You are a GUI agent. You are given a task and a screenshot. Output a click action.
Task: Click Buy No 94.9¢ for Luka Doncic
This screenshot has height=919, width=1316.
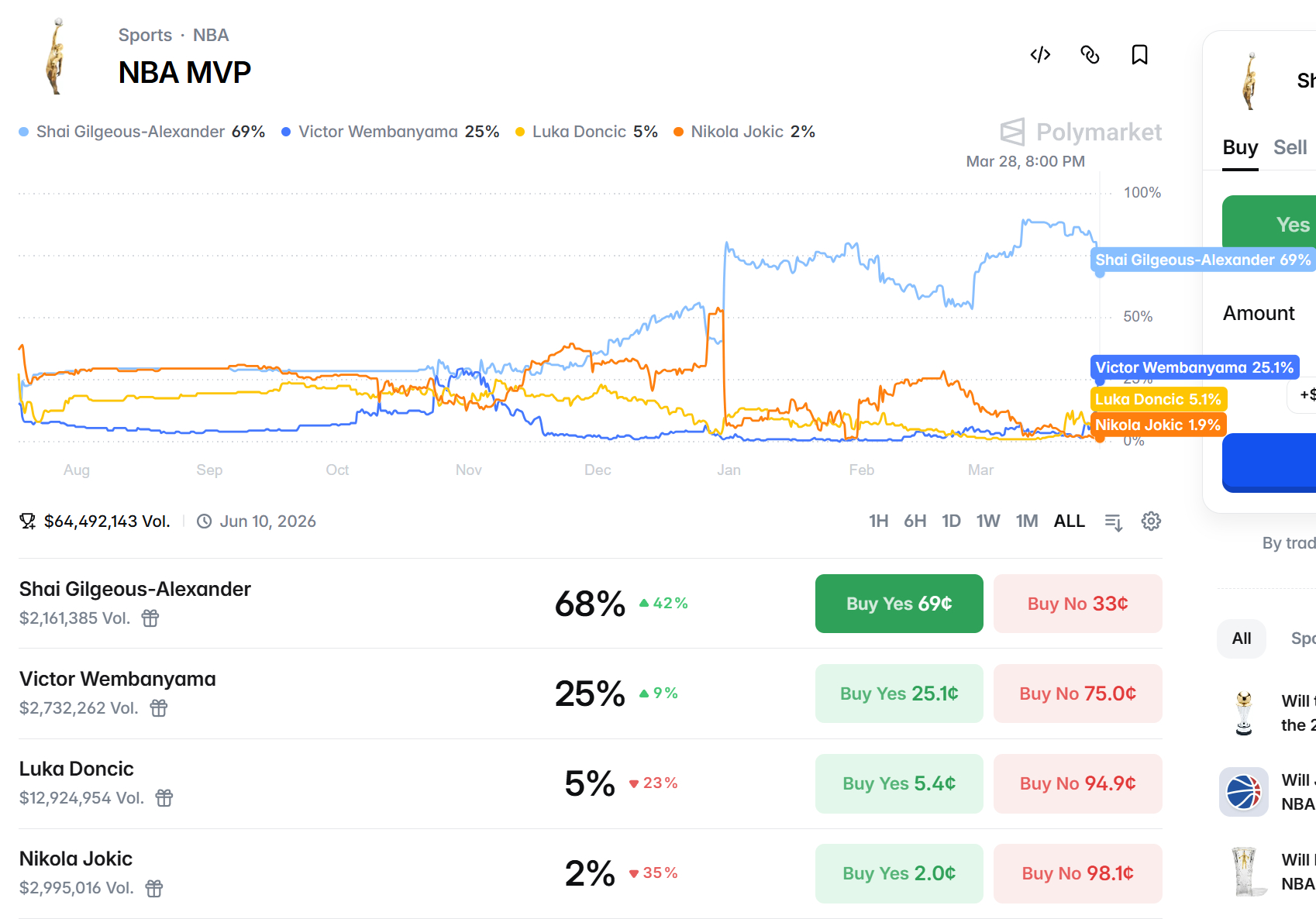click(1077, 783)
